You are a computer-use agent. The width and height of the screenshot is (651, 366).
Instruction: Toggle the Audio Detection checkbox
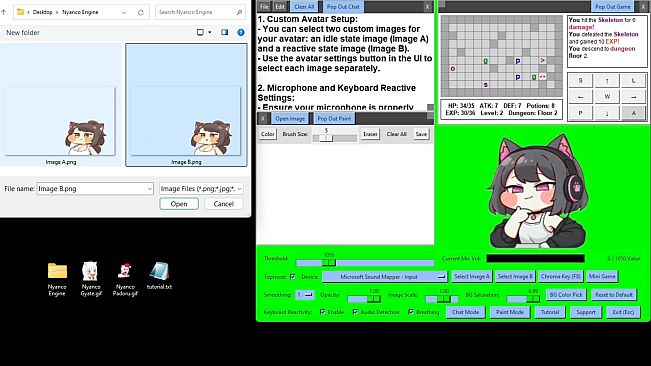point(355,312)
